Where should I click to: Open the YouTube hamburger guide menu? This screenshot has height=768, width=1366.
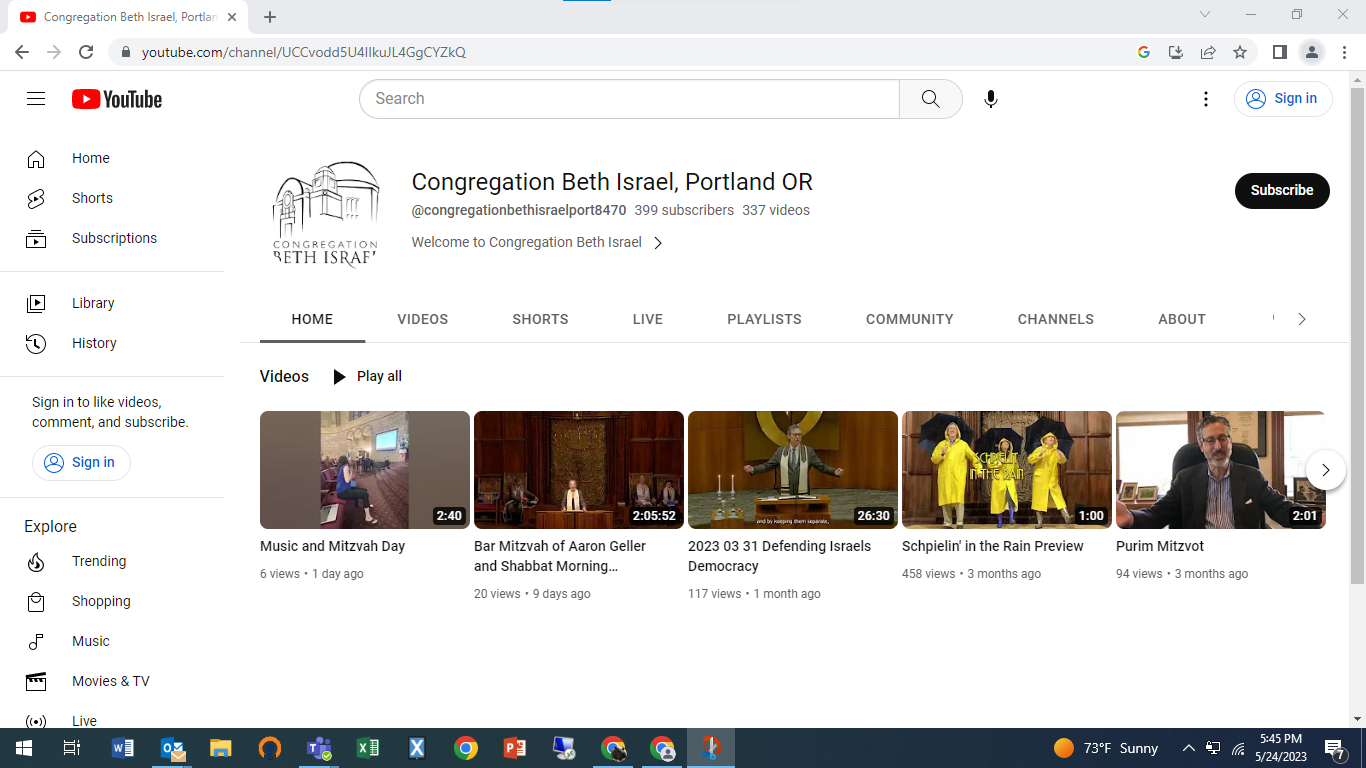coord(36,99)
